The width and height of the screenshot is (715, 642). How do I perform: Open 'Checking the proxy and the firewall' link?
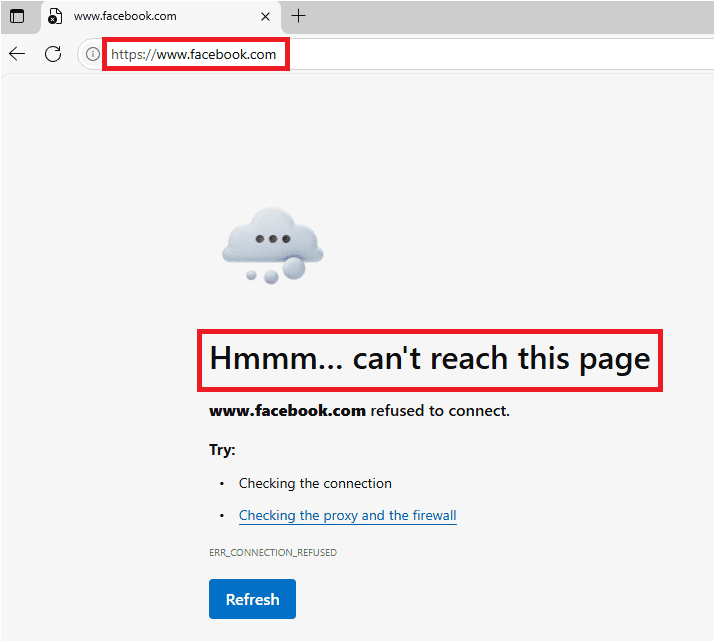pos(347,515)
